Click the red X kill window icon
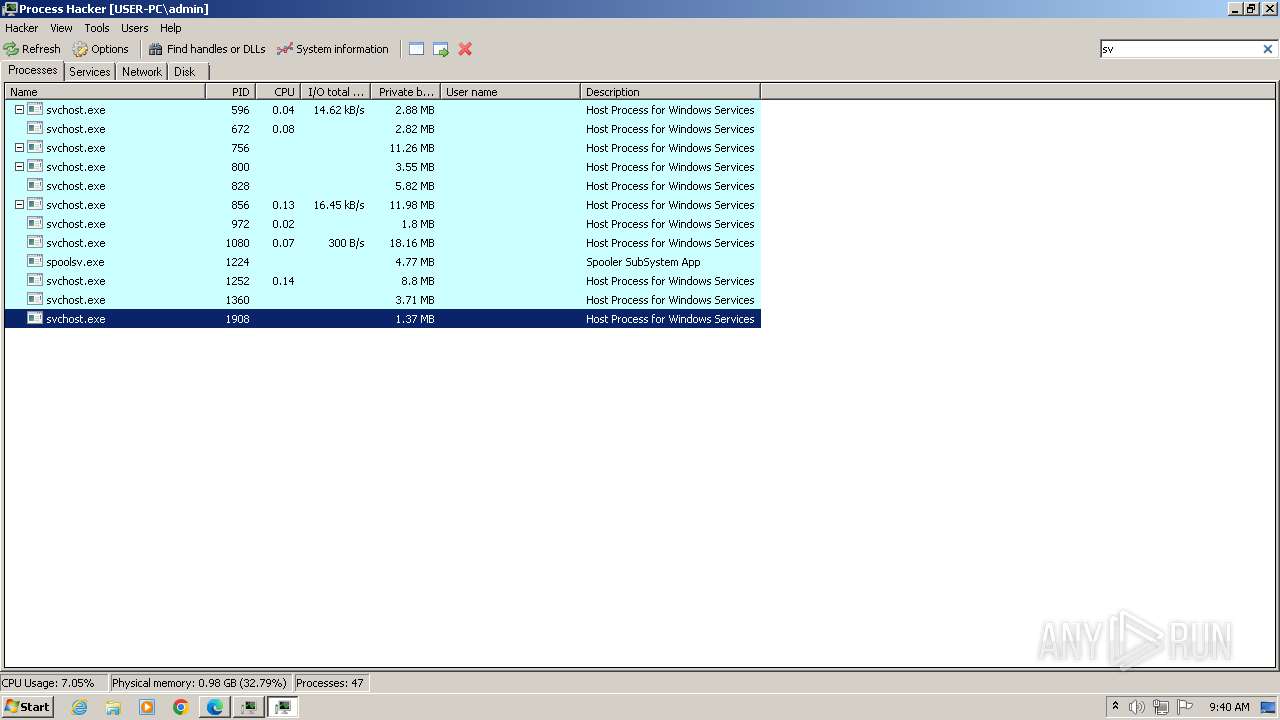This screenshot has width=1280, height=720. pyautogui.click(x=465, y=49)
